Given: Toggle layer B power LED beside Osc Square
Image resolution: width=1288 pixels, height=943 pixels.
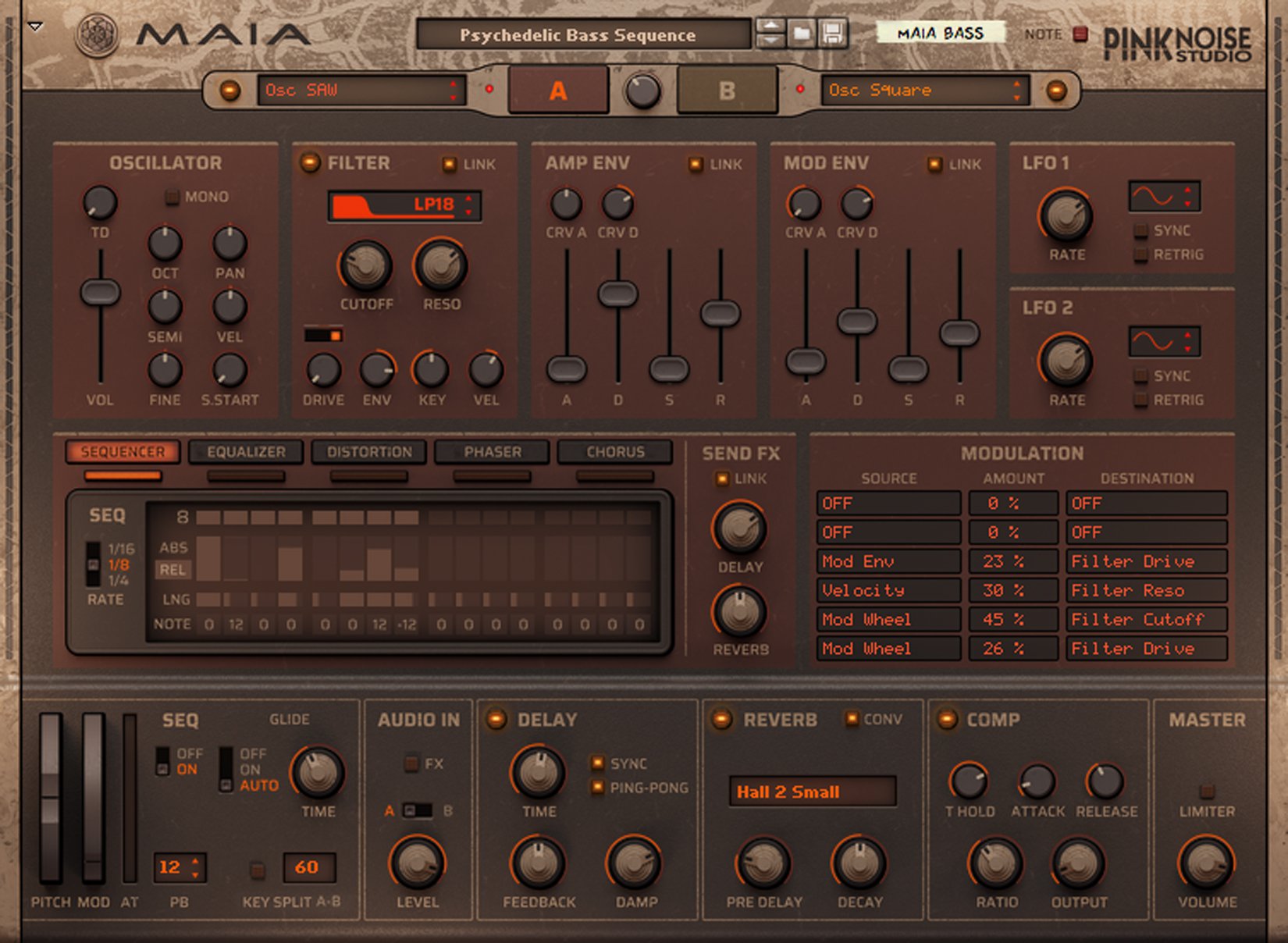Looking at the screenshot, I should coord(1056,91).
